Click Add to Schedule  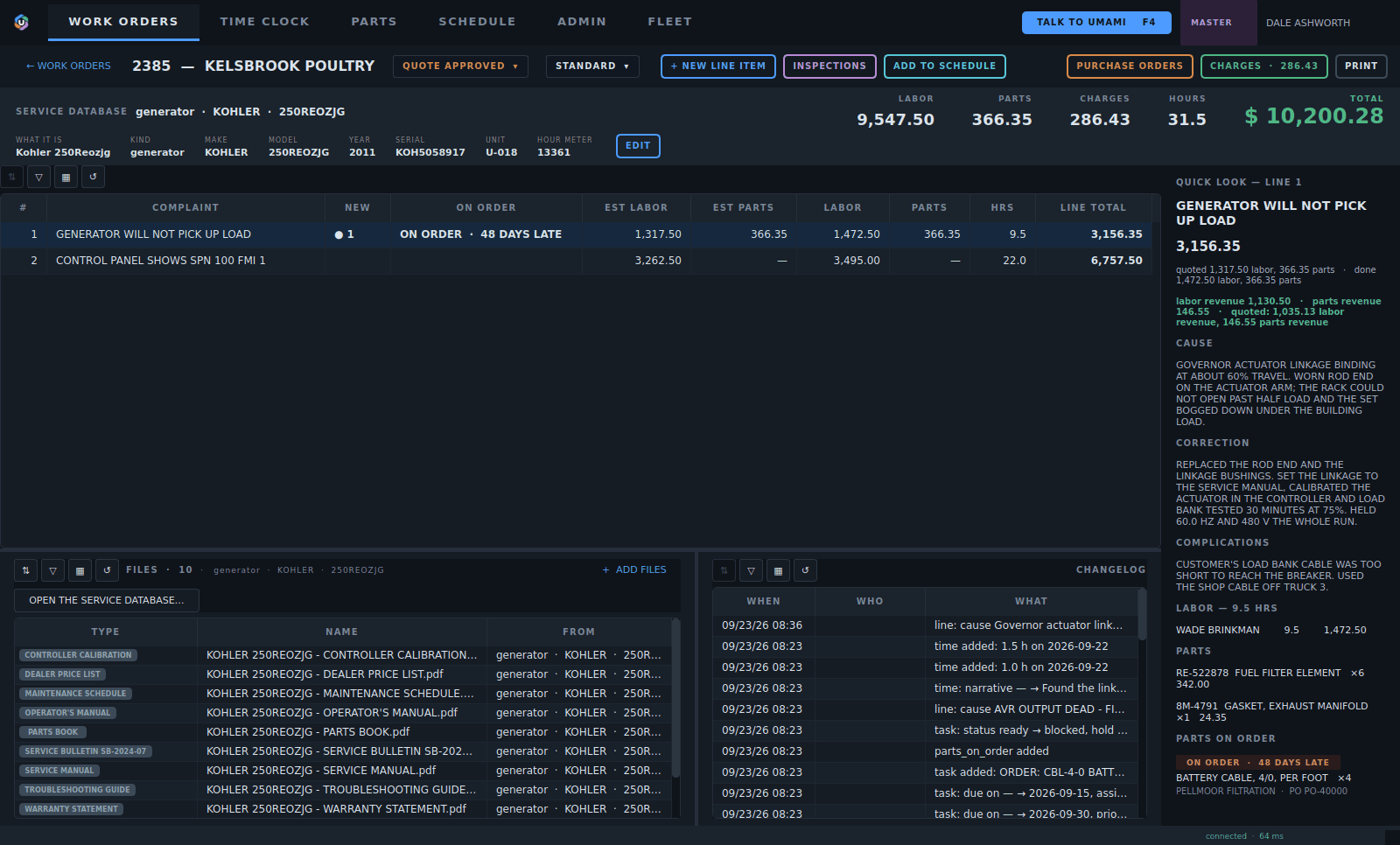[944, 66]
